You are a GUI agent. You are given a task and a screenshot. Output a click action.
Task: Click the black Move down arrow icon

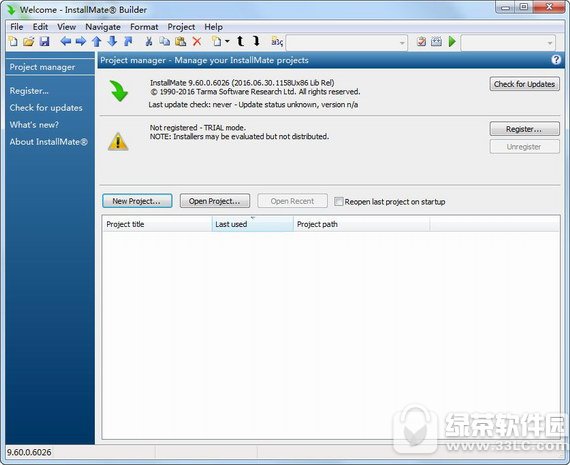tap(256, 41)
